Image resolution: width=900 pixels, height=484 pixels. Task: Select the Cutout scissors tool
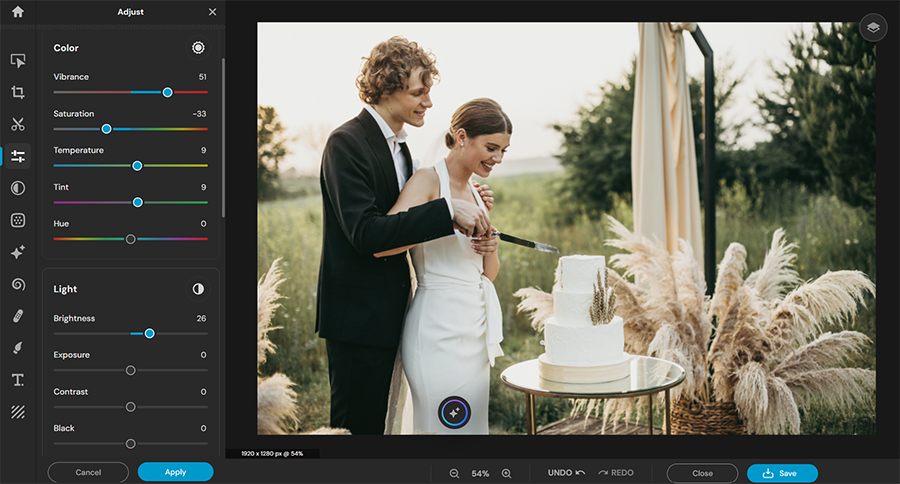[18, 124]
